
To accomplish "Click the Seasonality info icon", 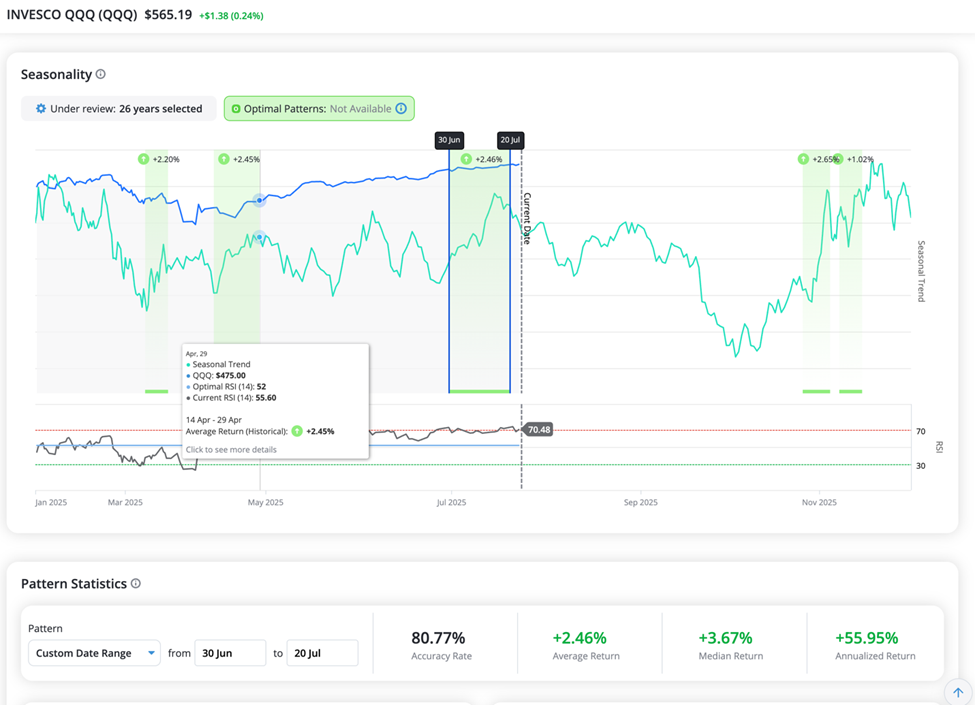I will pos(101,75).
